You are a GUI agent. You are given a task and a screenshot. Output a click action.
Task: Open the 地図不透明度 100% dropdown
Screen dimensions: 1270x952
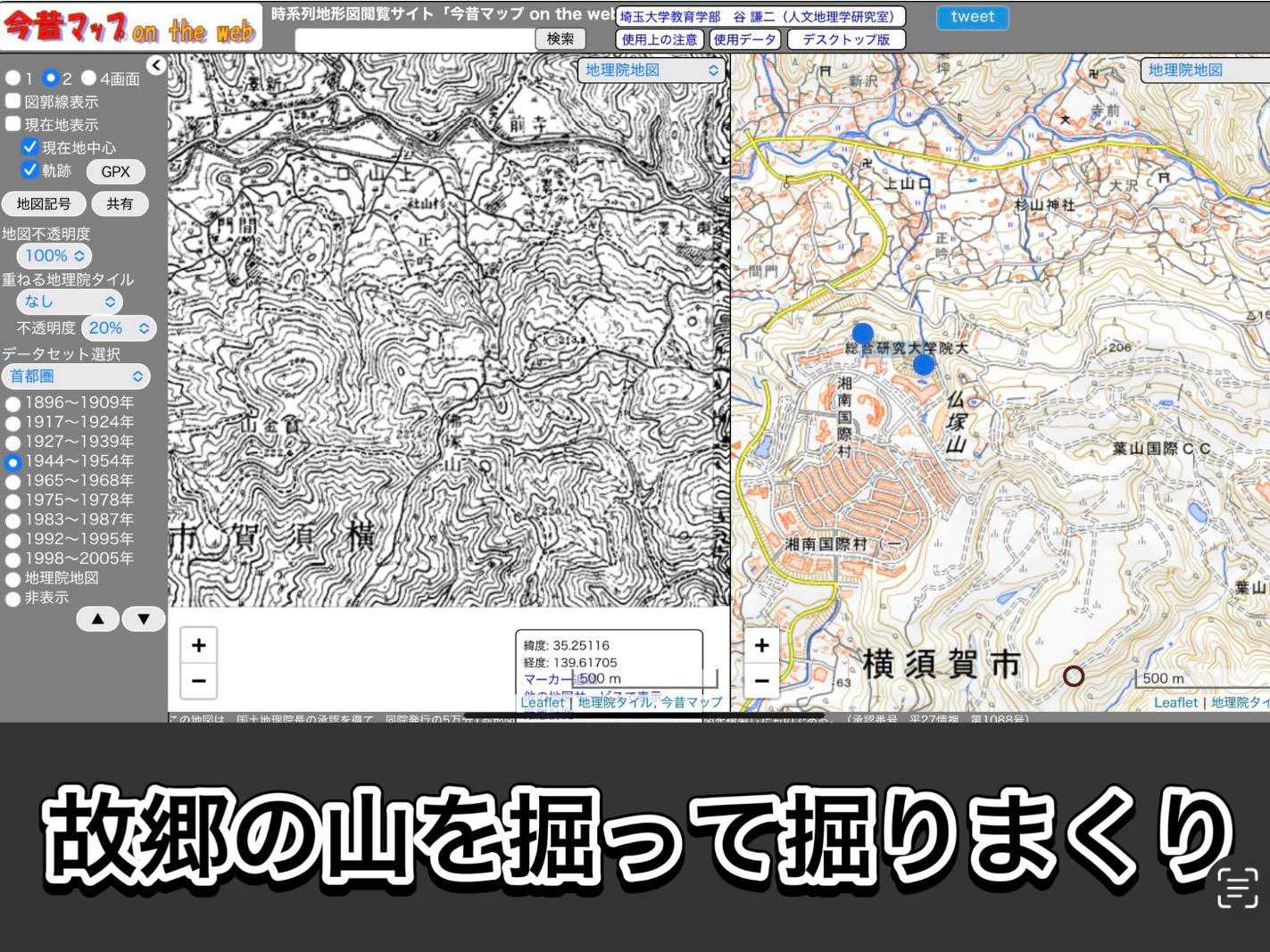tap(54, 256)
